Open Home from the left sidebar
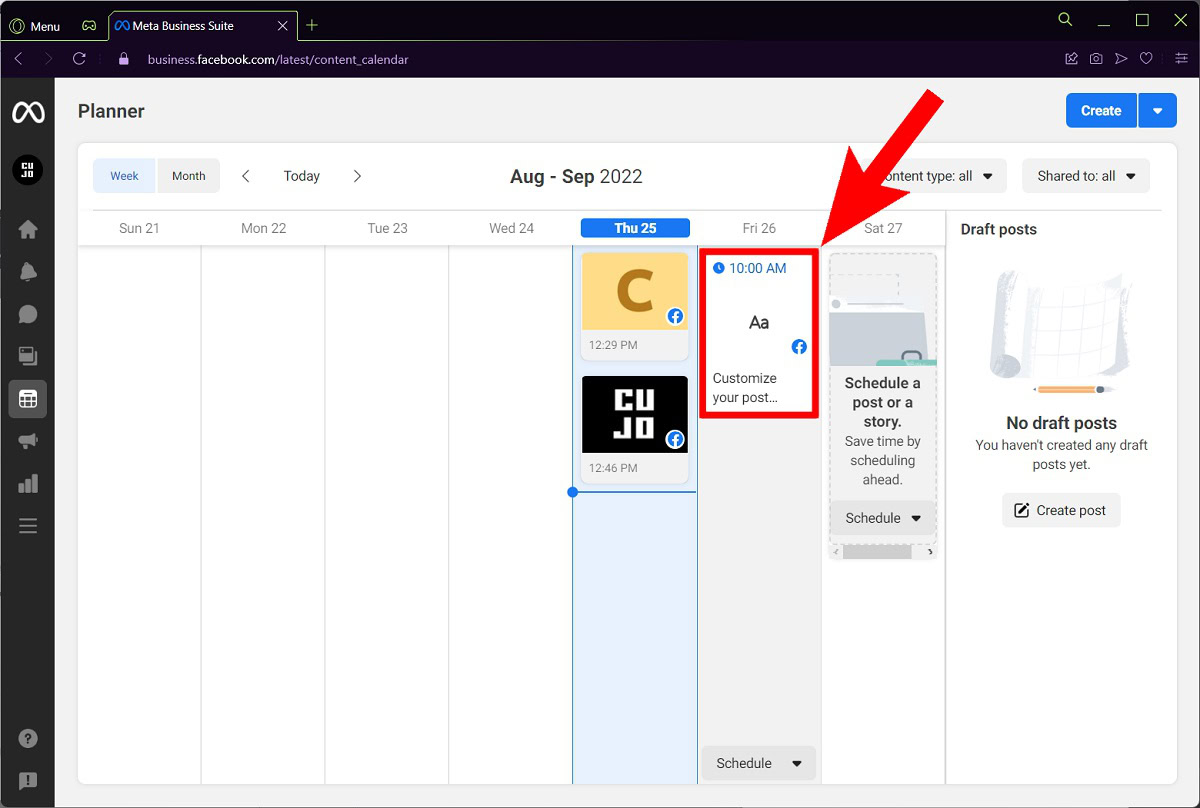Screen dimensions: 1200x808 (28, 230)
